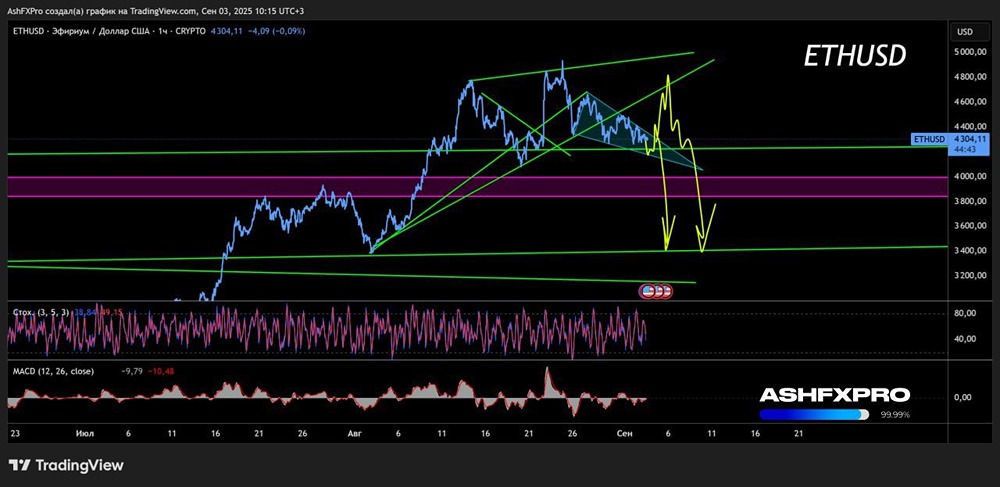1000x487 pixels.
Task: Click the Июл month label on time axis
Action: tap(85, 433)
